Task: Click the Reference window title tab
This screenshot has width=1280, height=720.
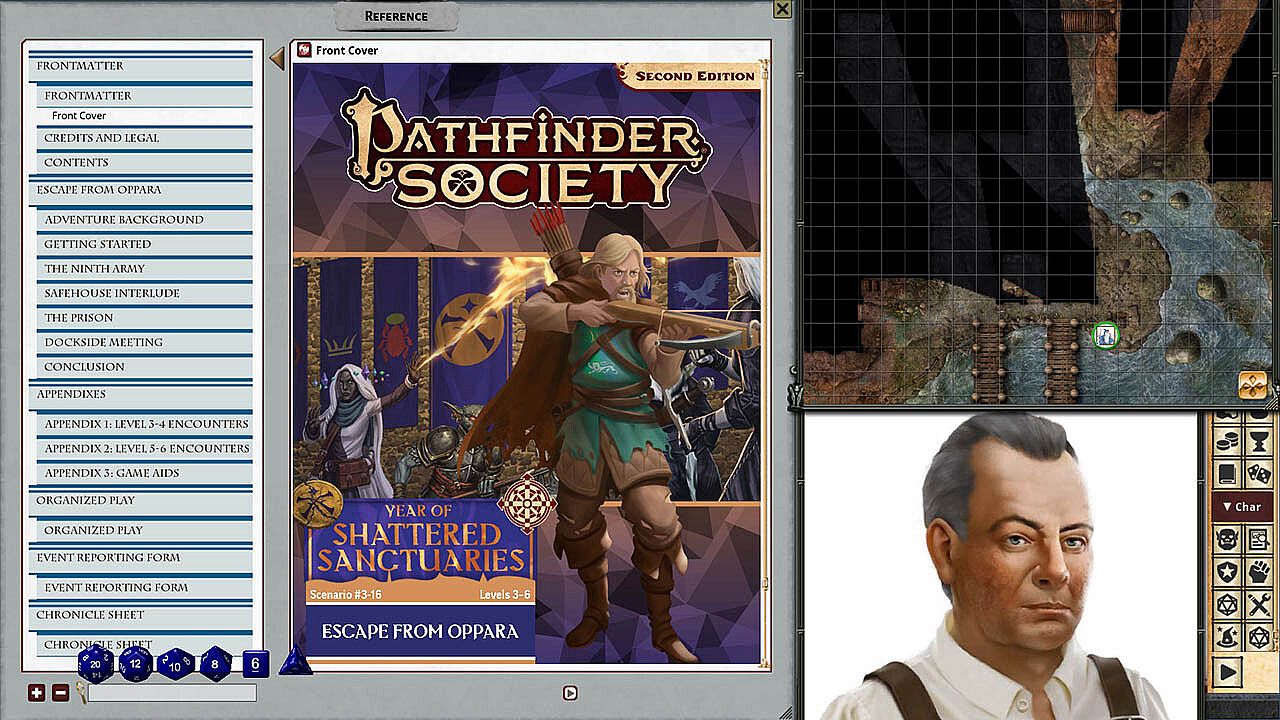Action: click(396, 16)
